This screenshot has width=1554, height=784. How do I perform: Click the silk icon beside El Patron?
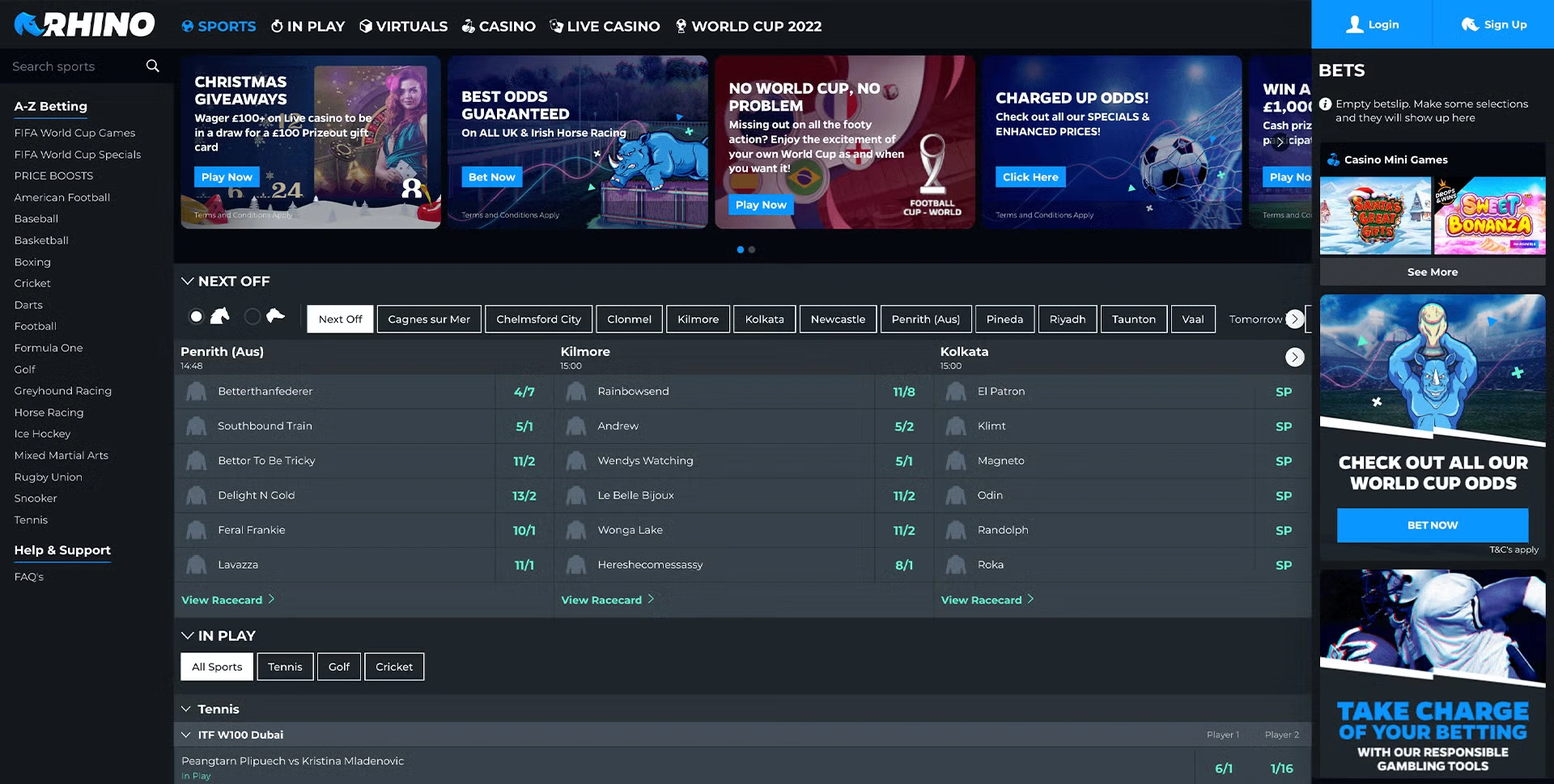(956, 392)
